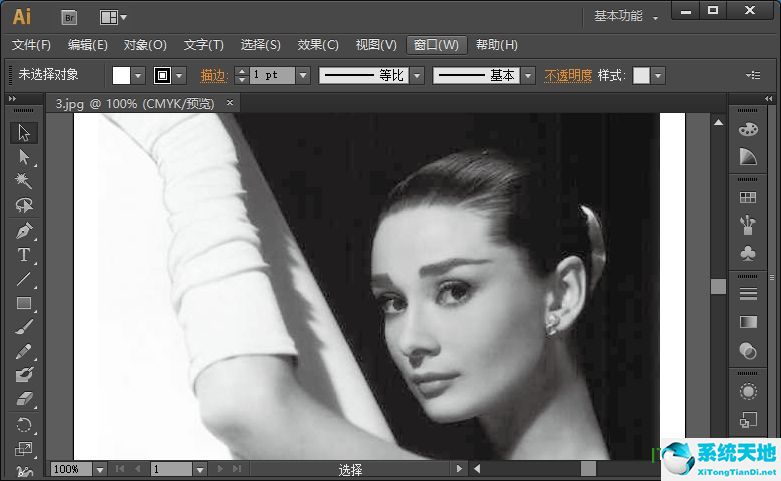The width and height of the screenshot is (781, 481).
Task: Select the Paintbrush tool
Action: pyautogui.click(x=24, y=327)
